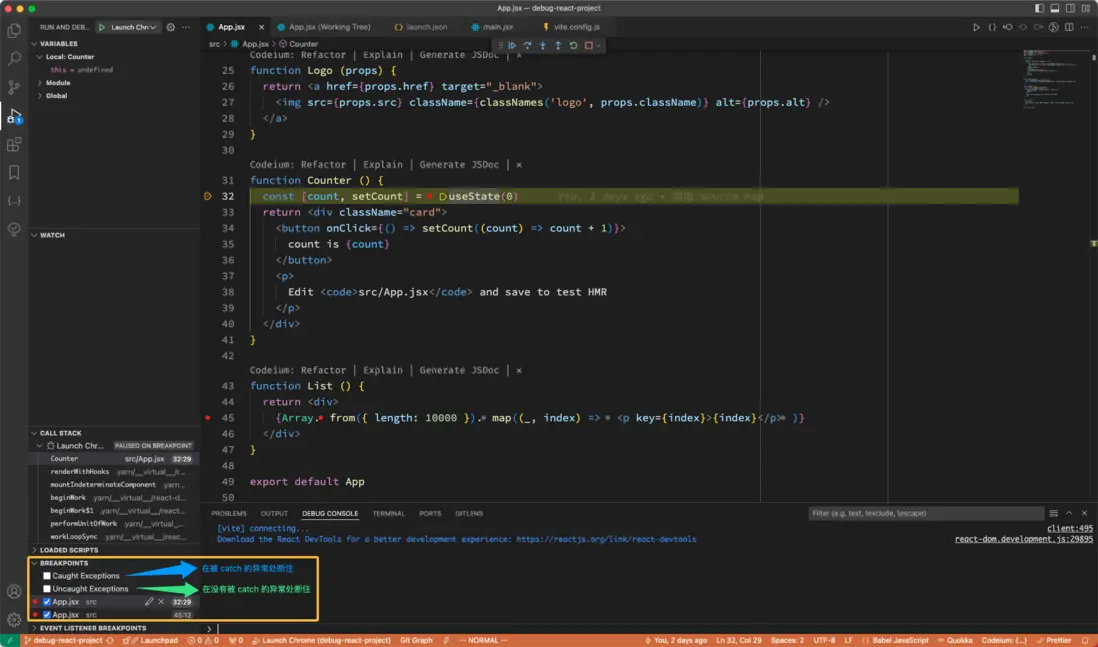Open the Launch Chrome configuration dropdown
Viewport: 1098px width, 647px height.
click(131, 27)
